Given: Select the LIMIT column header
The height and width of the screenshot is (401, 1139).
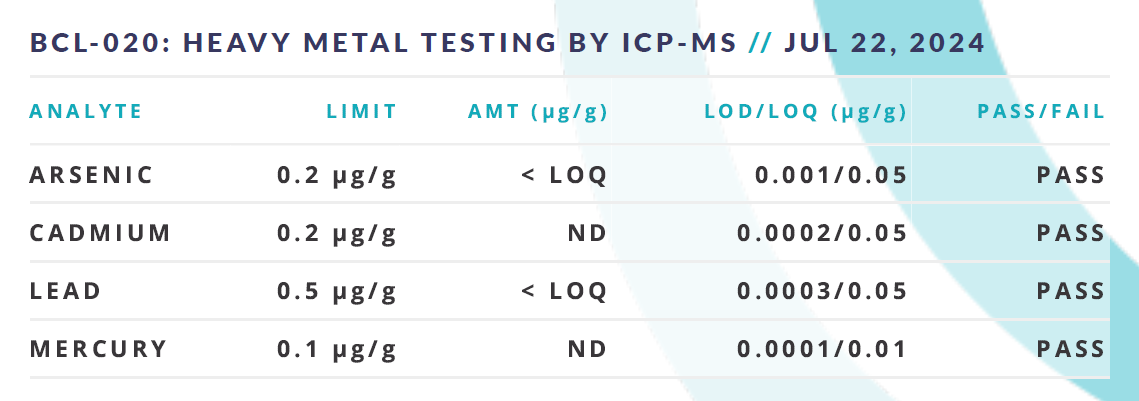Looking at the screenshot, I should (x=362, y=112).
